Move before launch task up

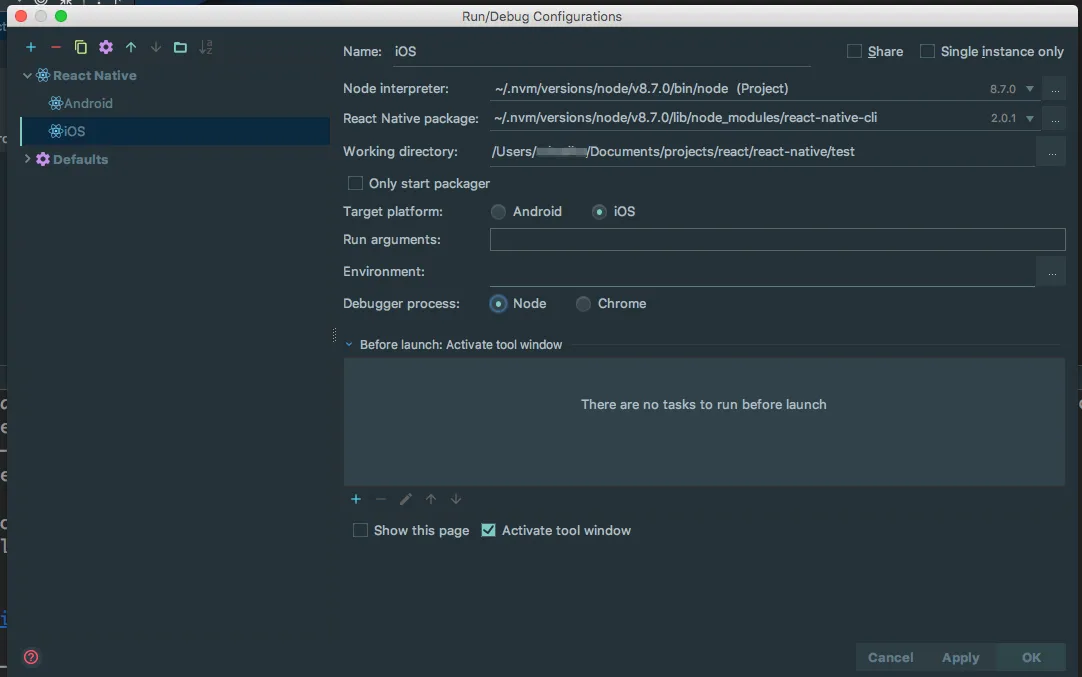pos(431,499)
